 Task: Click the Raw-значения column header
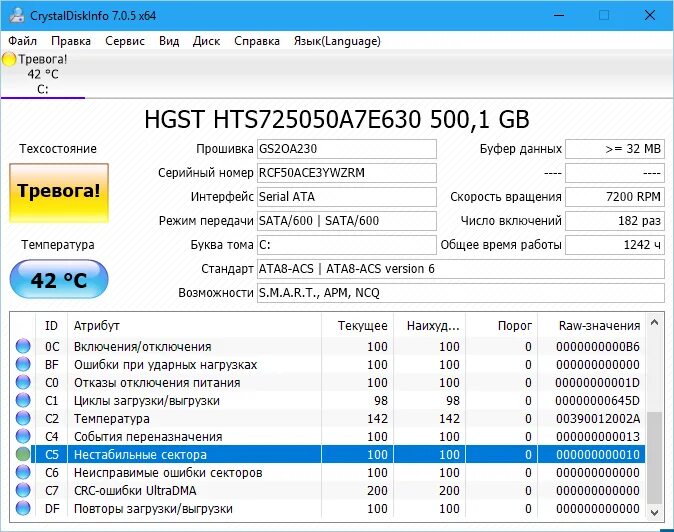591,326
